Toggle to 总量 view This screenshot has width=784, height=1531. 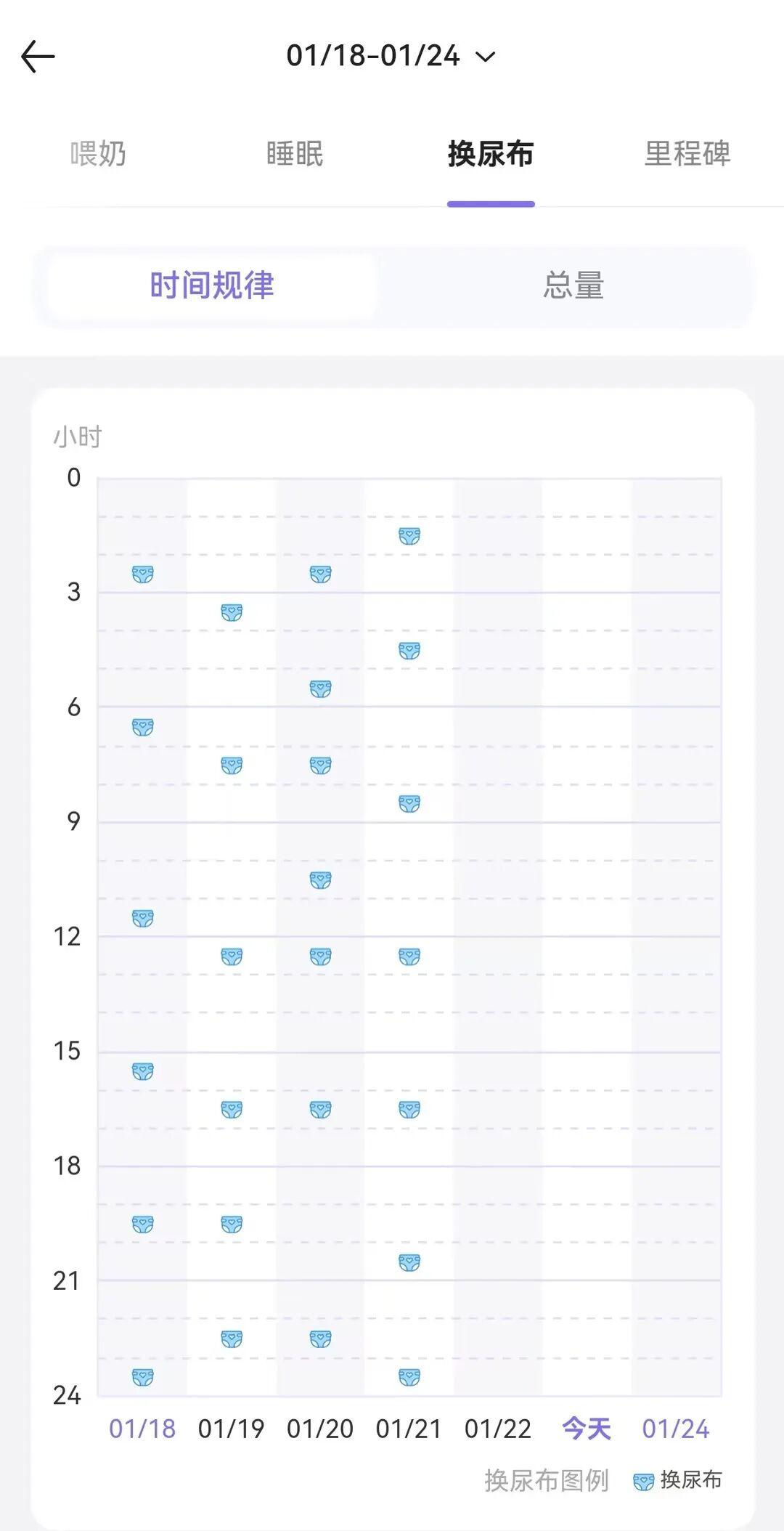(573, 285)
